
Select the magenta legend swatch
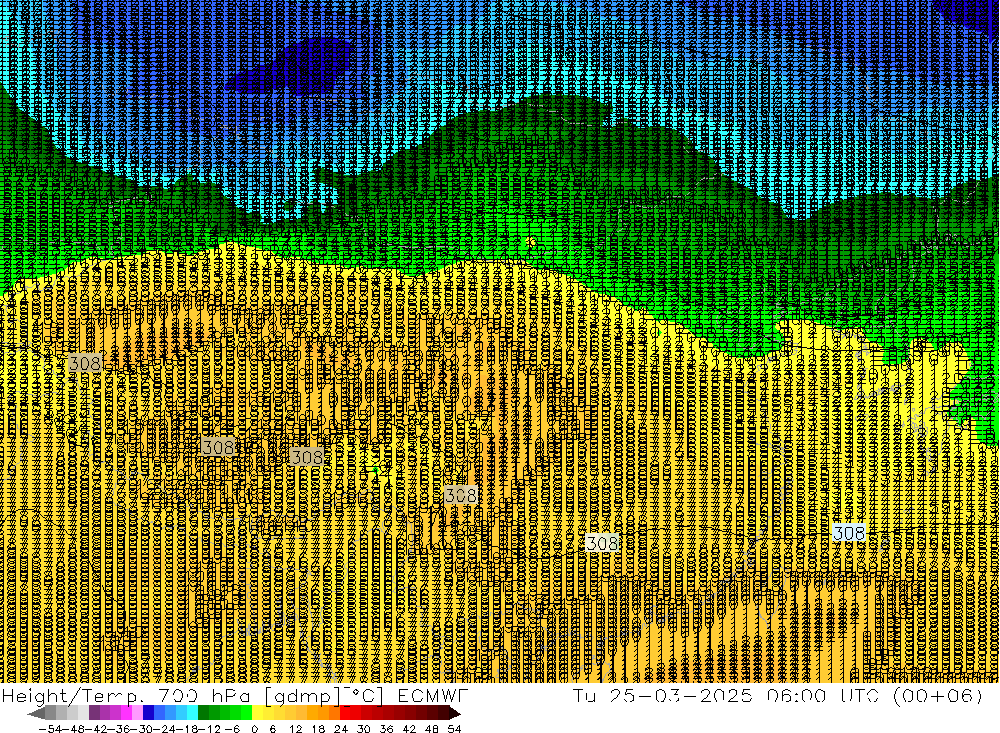pos(126,713)
